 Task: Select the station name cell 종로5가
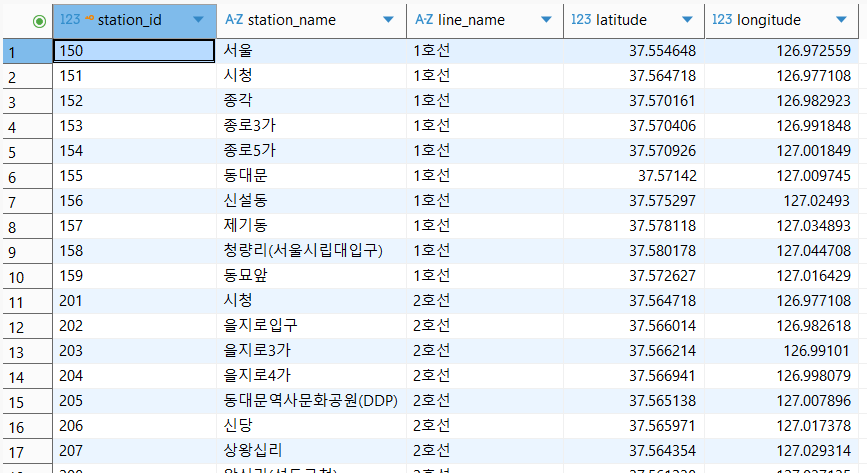click(311, 151)
